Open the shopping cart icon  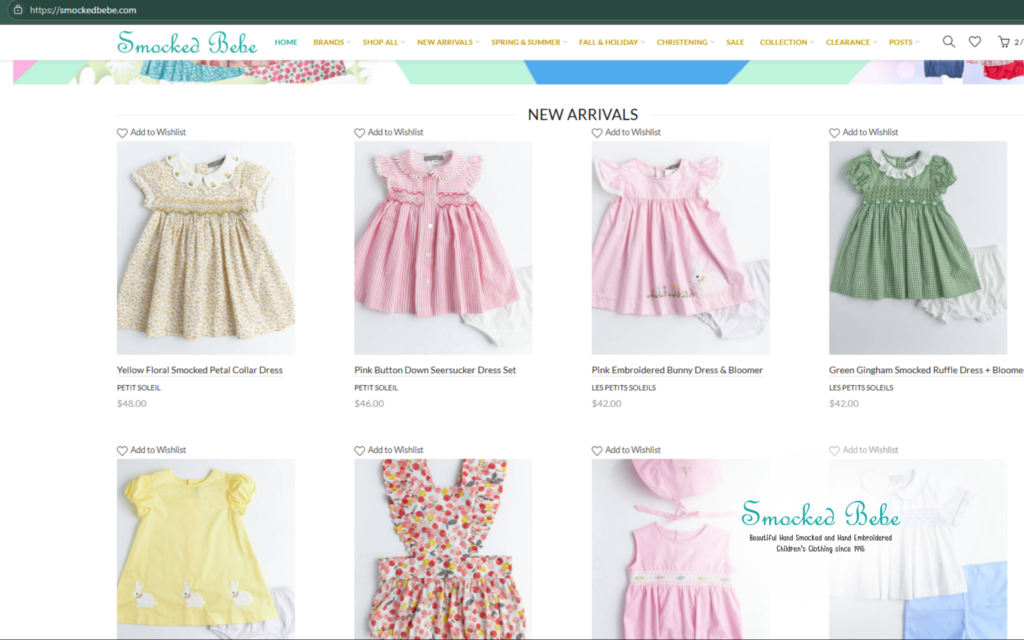pos(1004,42)
